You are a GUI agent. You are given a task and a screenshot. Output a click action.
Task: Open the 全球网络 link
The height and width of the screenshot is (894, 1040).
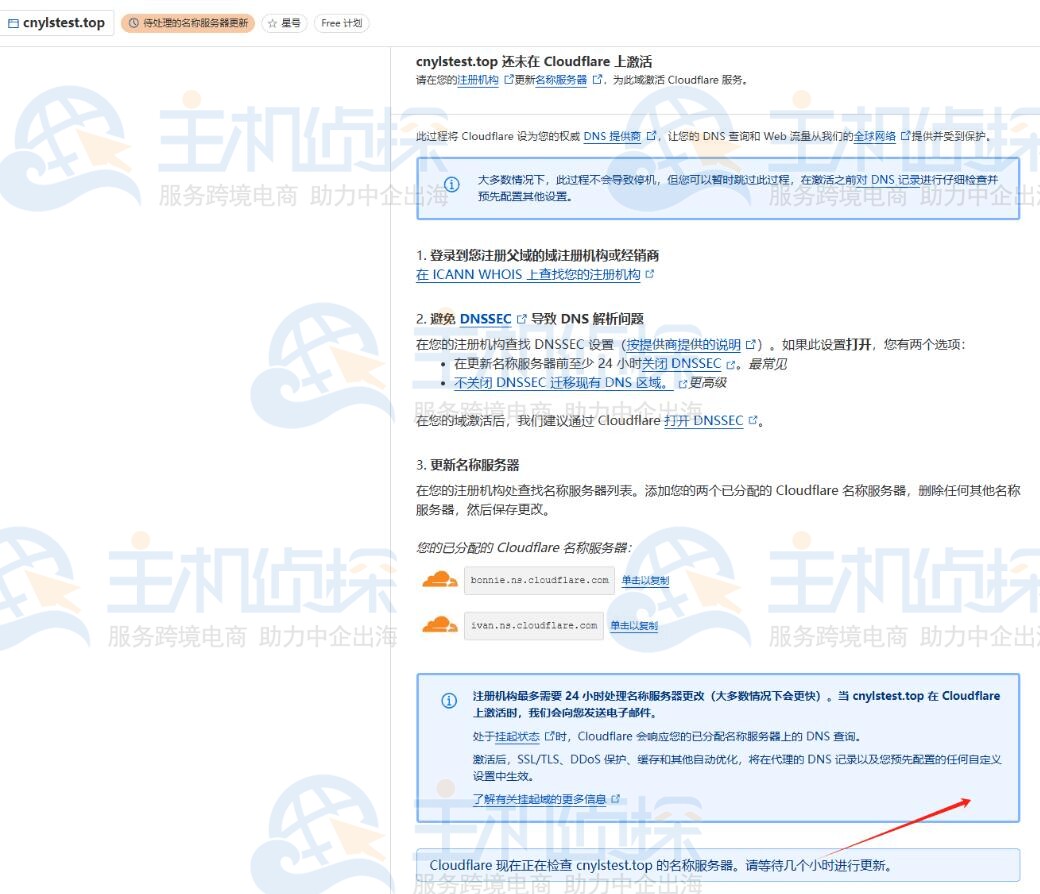coord(874,136)
